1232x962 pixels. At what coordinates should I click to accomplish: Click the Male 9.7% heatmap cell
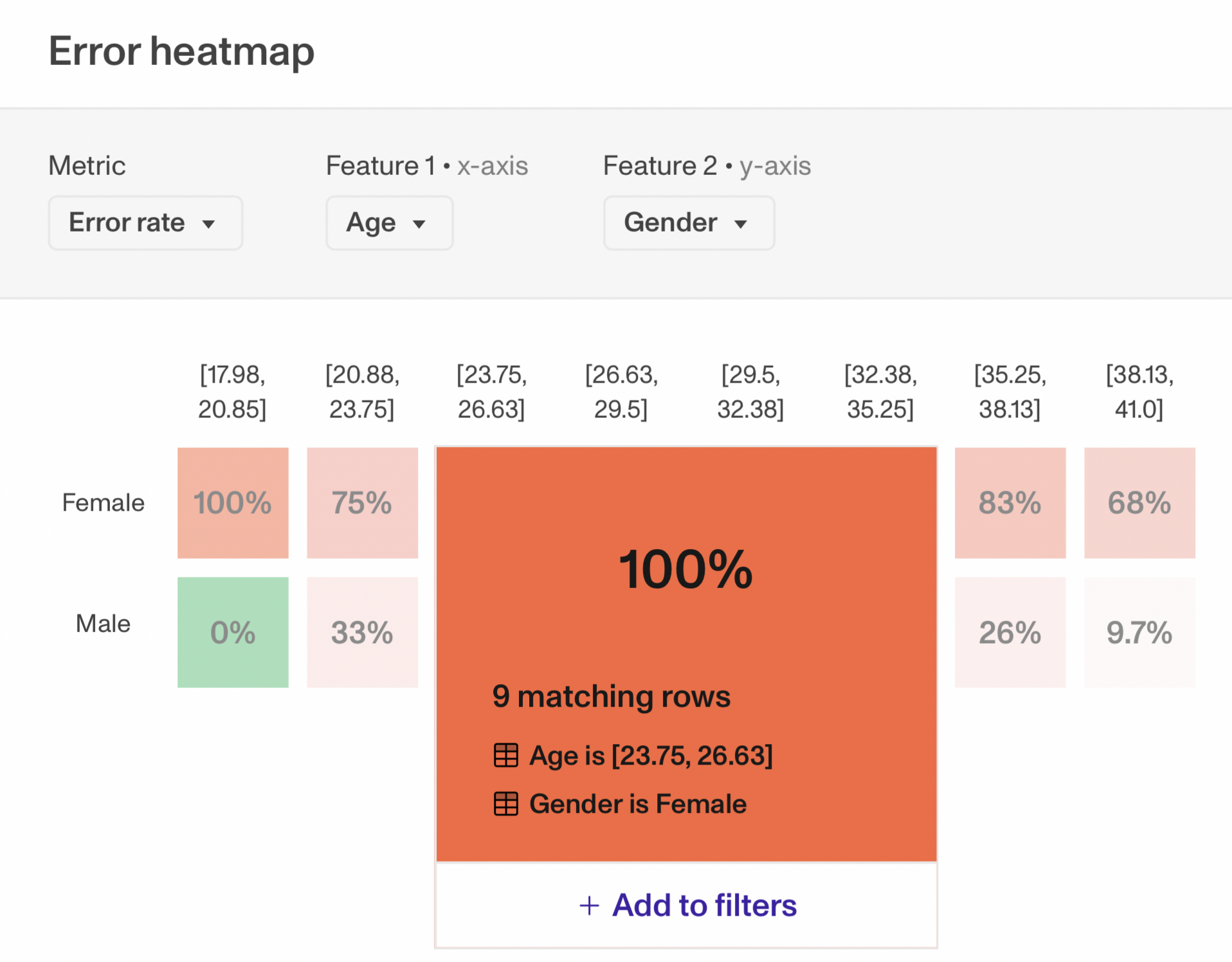pyautogui.click(x=1139, y=632)
